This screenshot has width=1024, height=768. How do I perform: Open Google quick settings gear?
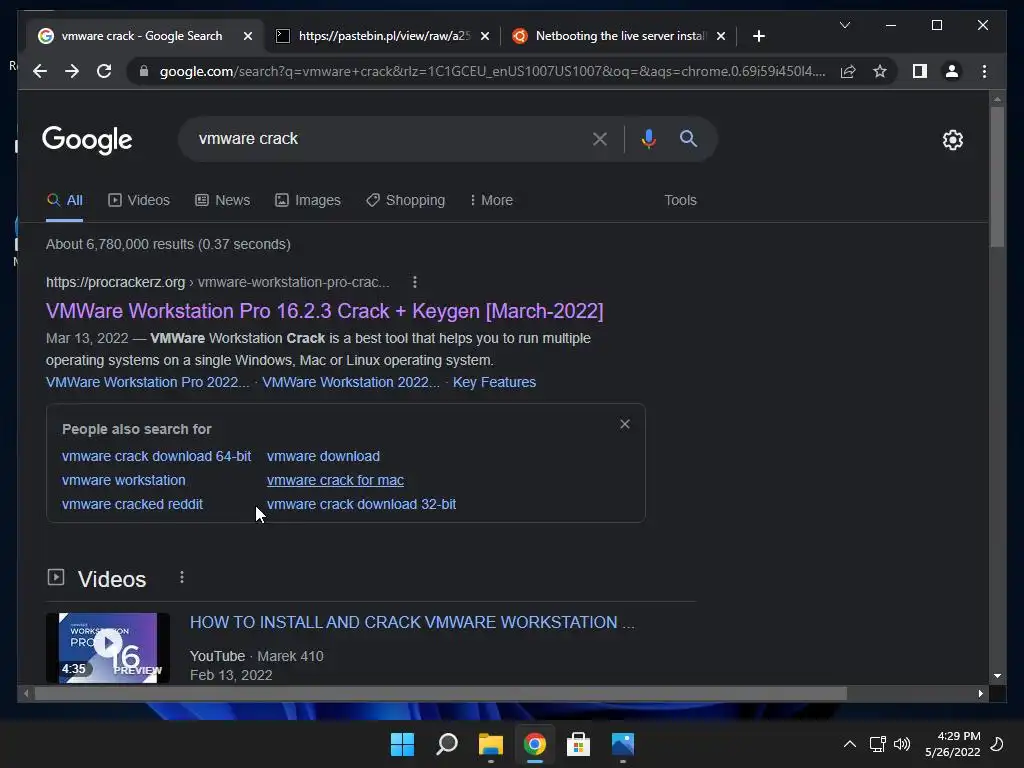[953, 140]
